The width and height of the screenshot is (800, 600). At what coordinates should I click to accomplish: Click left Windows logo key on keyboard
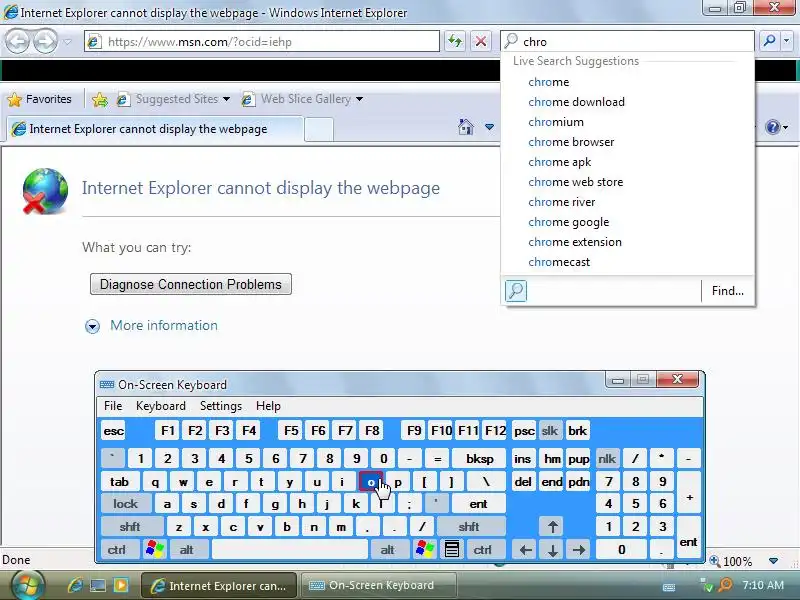point(155,549)
